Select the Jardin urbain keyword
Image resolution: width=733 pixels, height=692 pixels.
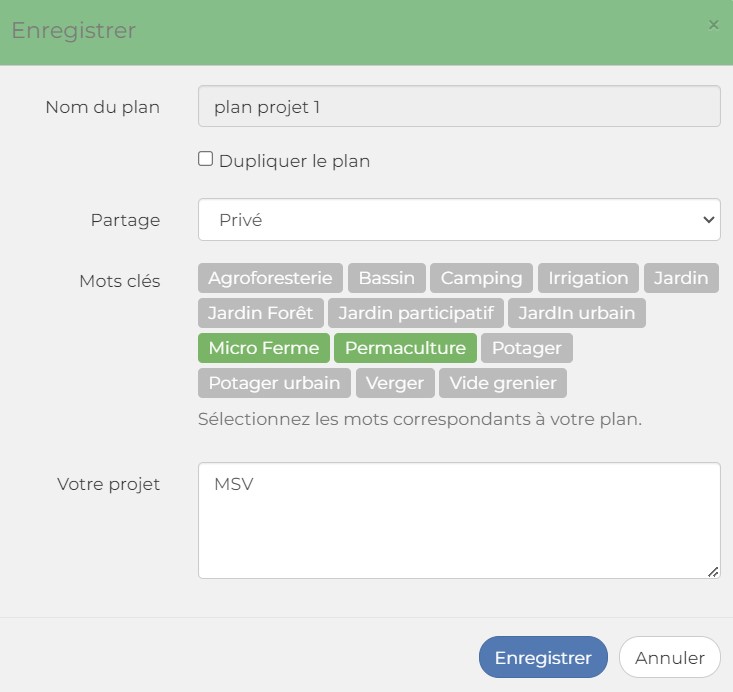coord(577,313)
